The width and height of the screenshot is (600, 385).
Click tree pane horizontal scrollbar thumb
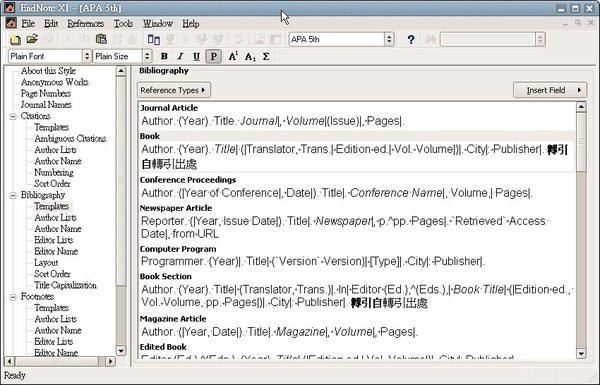pos(56,361)
